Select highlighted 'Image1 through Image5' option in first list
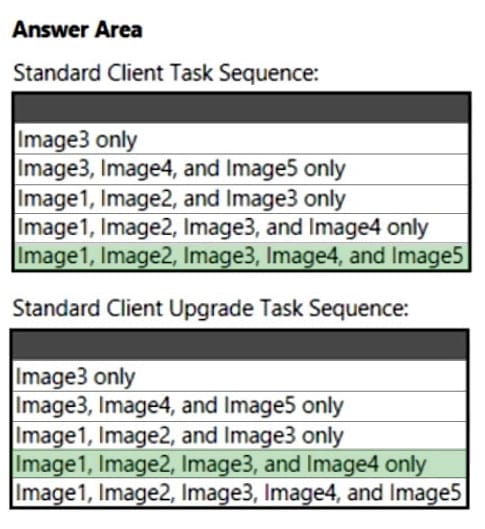 pyautogui.click(x=241, y=256)
